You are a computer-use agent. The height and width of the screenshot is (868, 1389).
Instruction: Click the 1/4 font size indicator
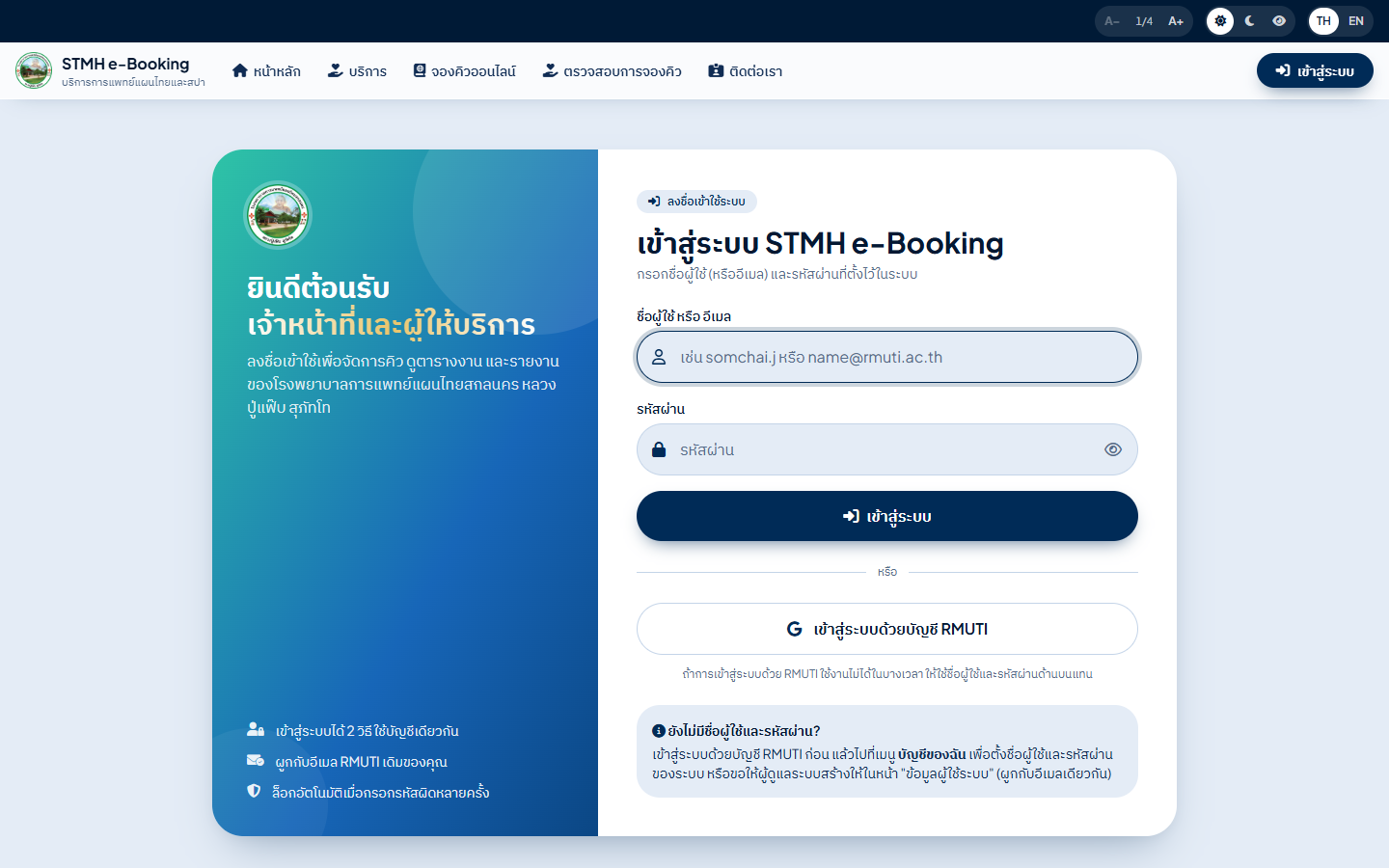pyautogui.click(x=1144, y=21)
